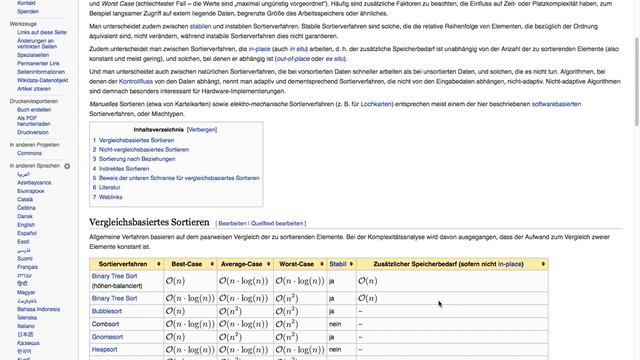640x360 pixels.
Task: Click Quelltext bearbeiten section link
Action: pos(277,224)
